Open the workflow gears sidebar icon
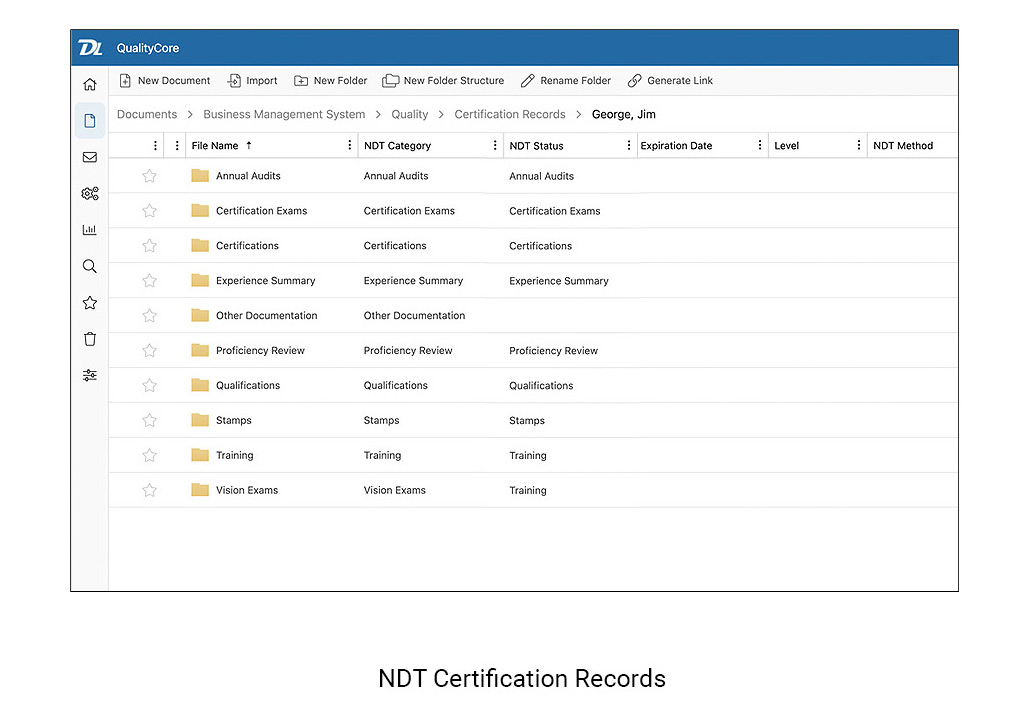The image size is (1024, 709). [90, 194]
